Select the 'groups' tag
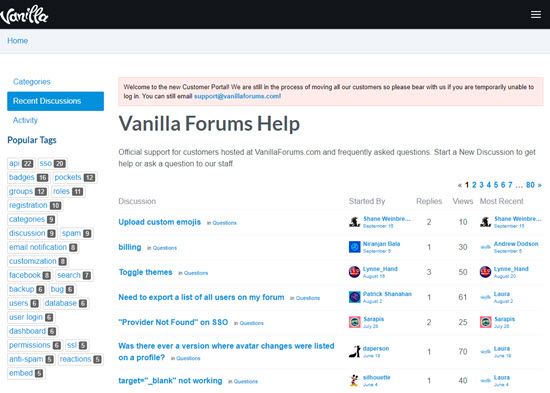This screenshot has height=393, width=550. pyautogui.click(x=27, y=191)
